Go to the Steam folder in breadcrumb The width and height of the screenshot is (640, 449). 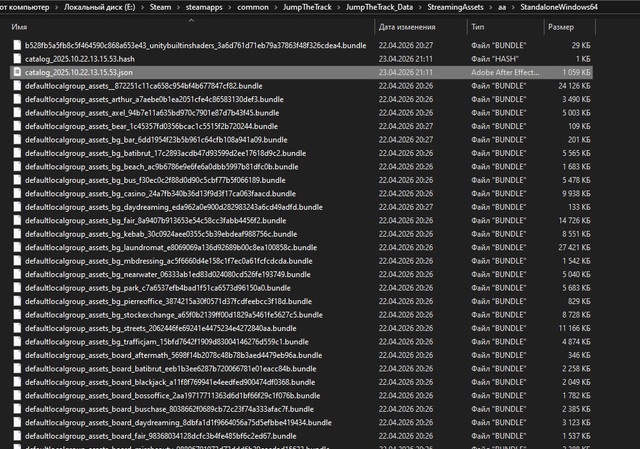(x=160, y=7)
